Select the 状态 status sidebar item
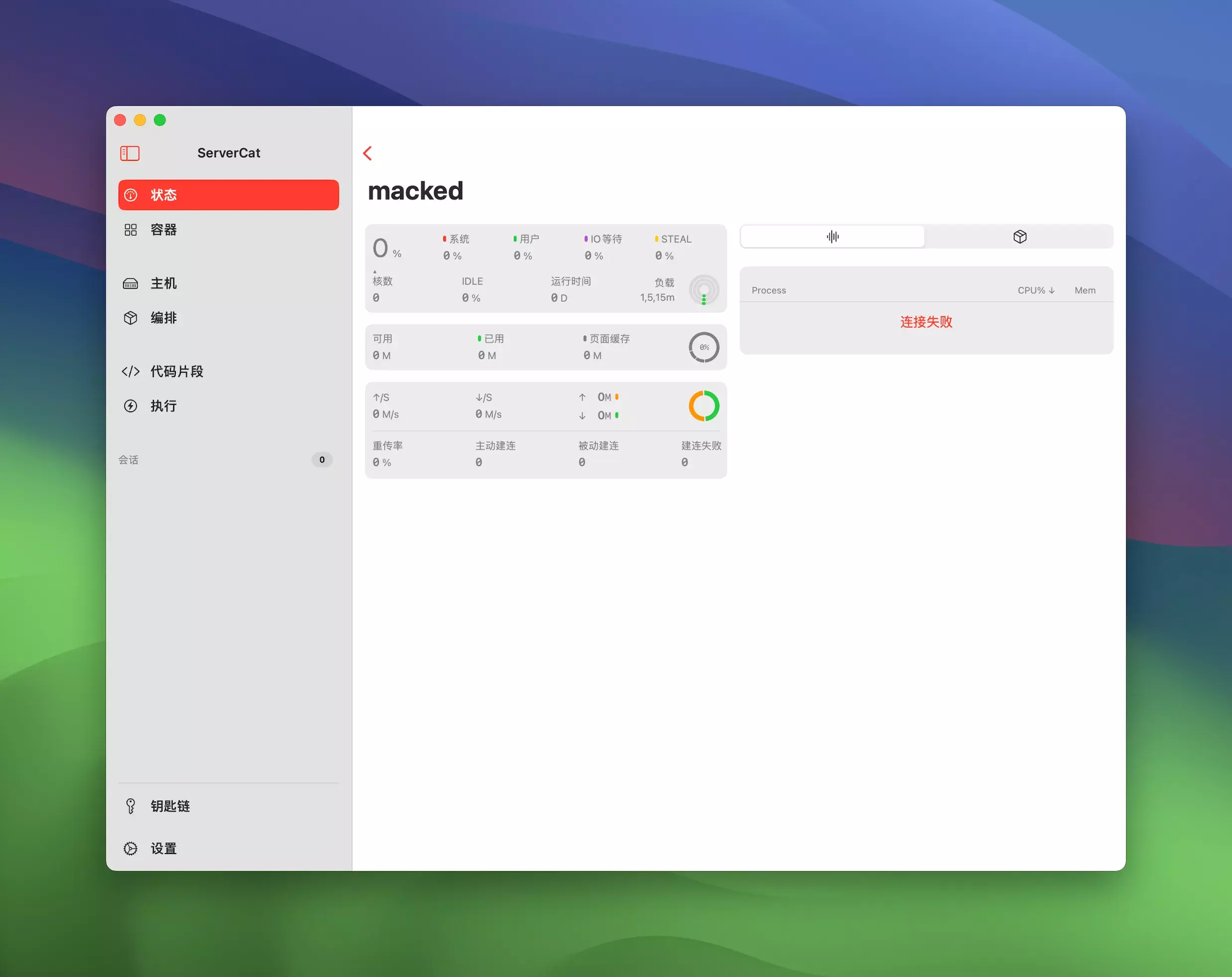Screen dimensions: 1232x977 (x=229, y=195)
